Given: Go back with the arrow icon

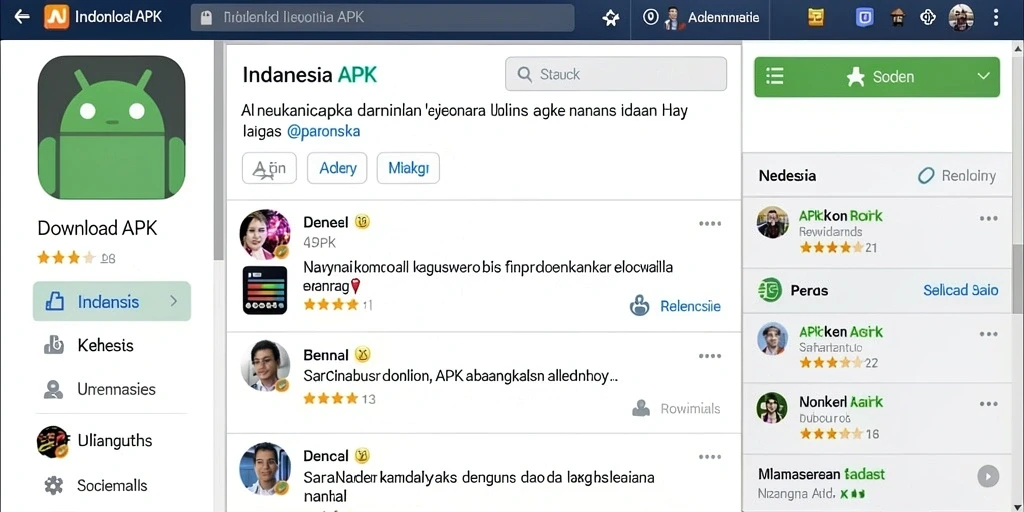Looking at the screenshot, I should coord(22,17).
